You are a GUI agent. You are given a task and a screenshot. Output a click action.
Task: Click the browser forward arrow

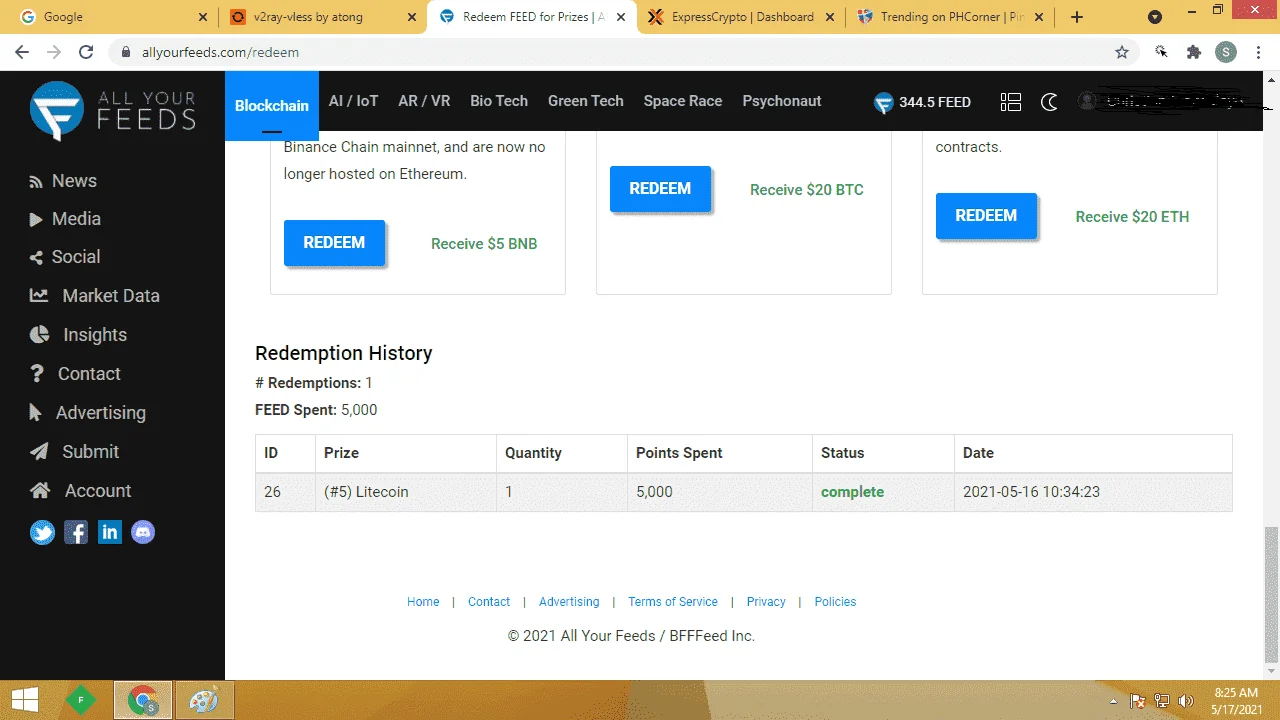54,52
